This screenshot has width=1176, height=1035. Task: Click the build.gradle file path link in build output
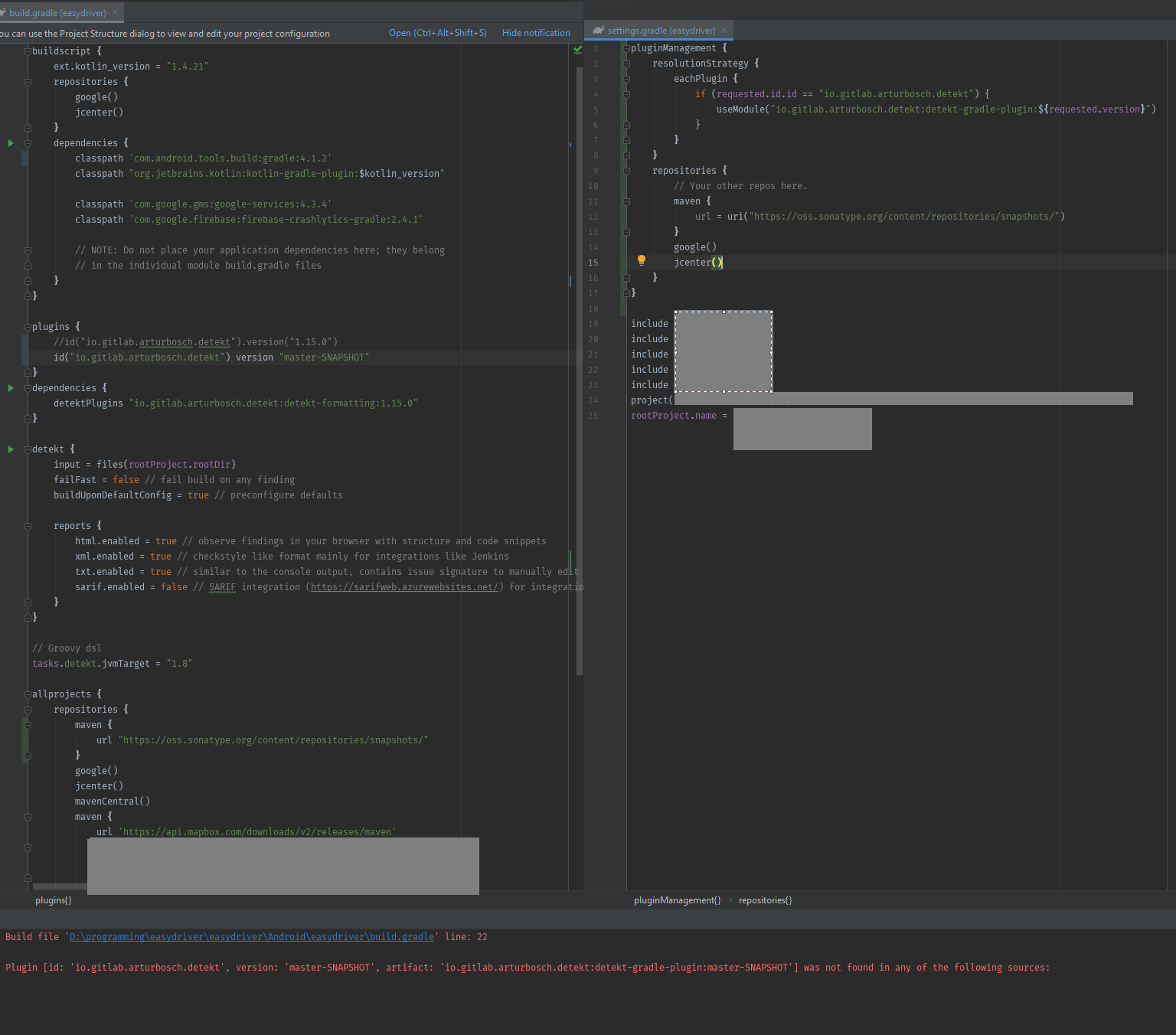251,936
